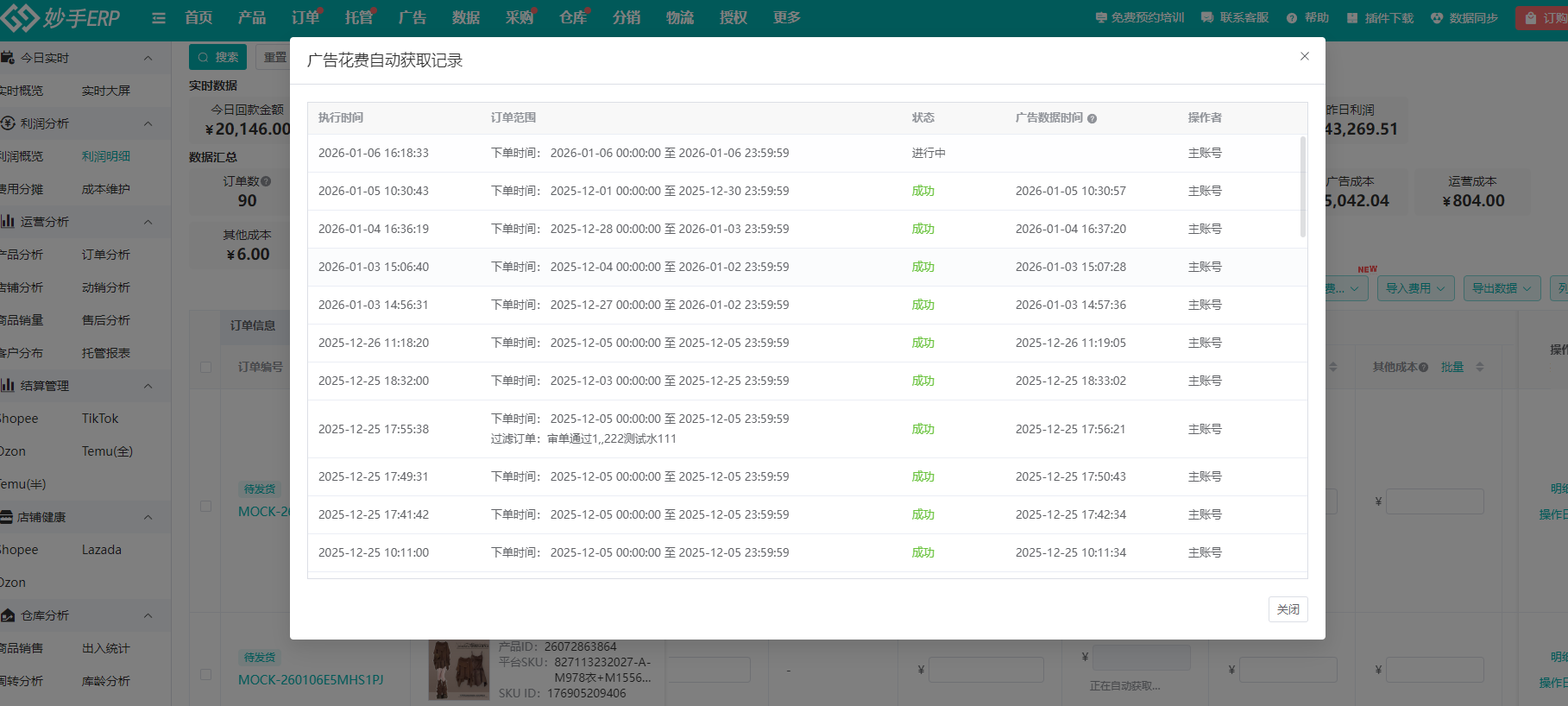The width and height of the screenshot is (1568, 706).
Task: Click the 搜索 search button
Action: pos(217,57)
